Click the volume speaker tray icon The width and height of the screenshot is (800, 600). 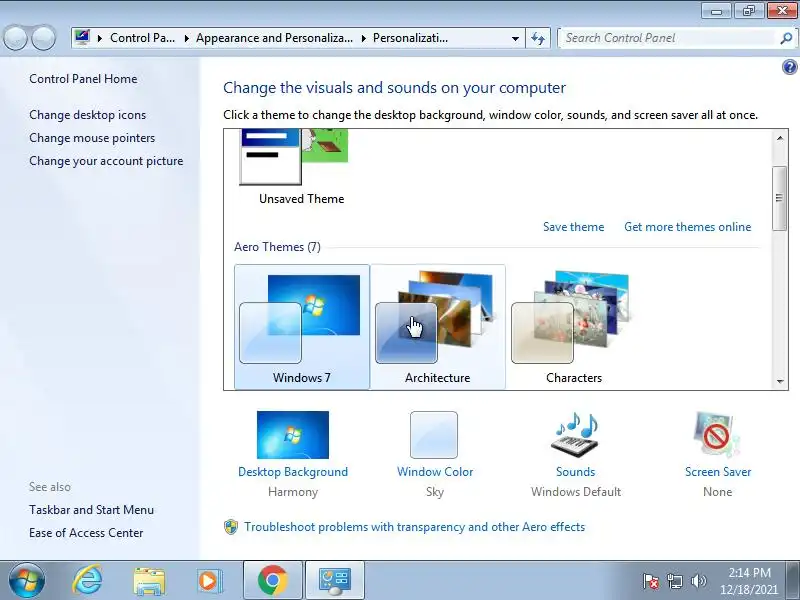(x=698, y=581)
